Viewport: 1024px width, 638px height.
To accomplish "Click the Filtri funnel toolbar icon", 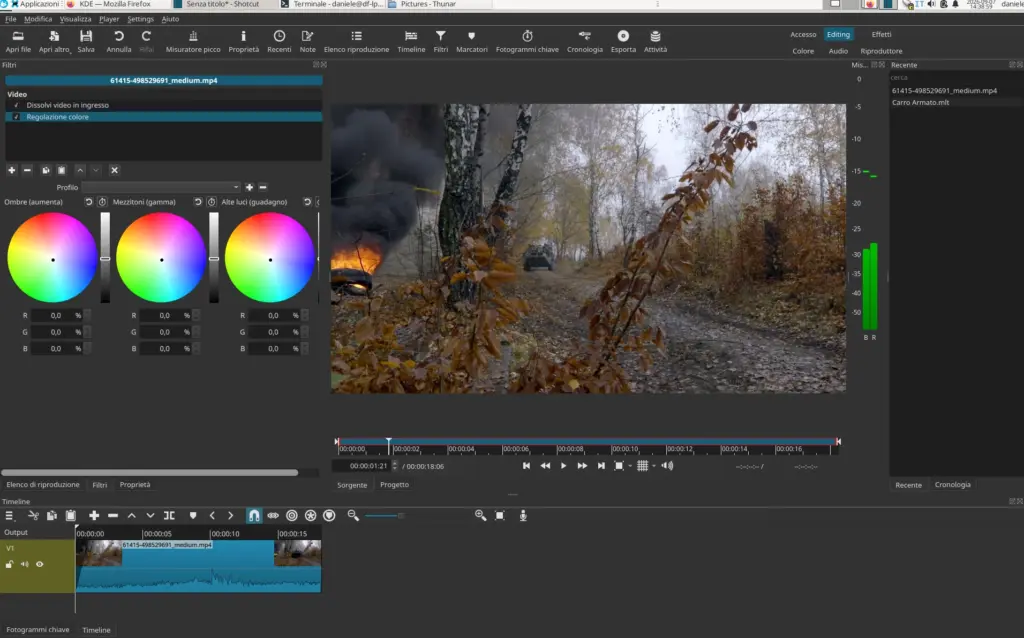I will click(441, 40).
